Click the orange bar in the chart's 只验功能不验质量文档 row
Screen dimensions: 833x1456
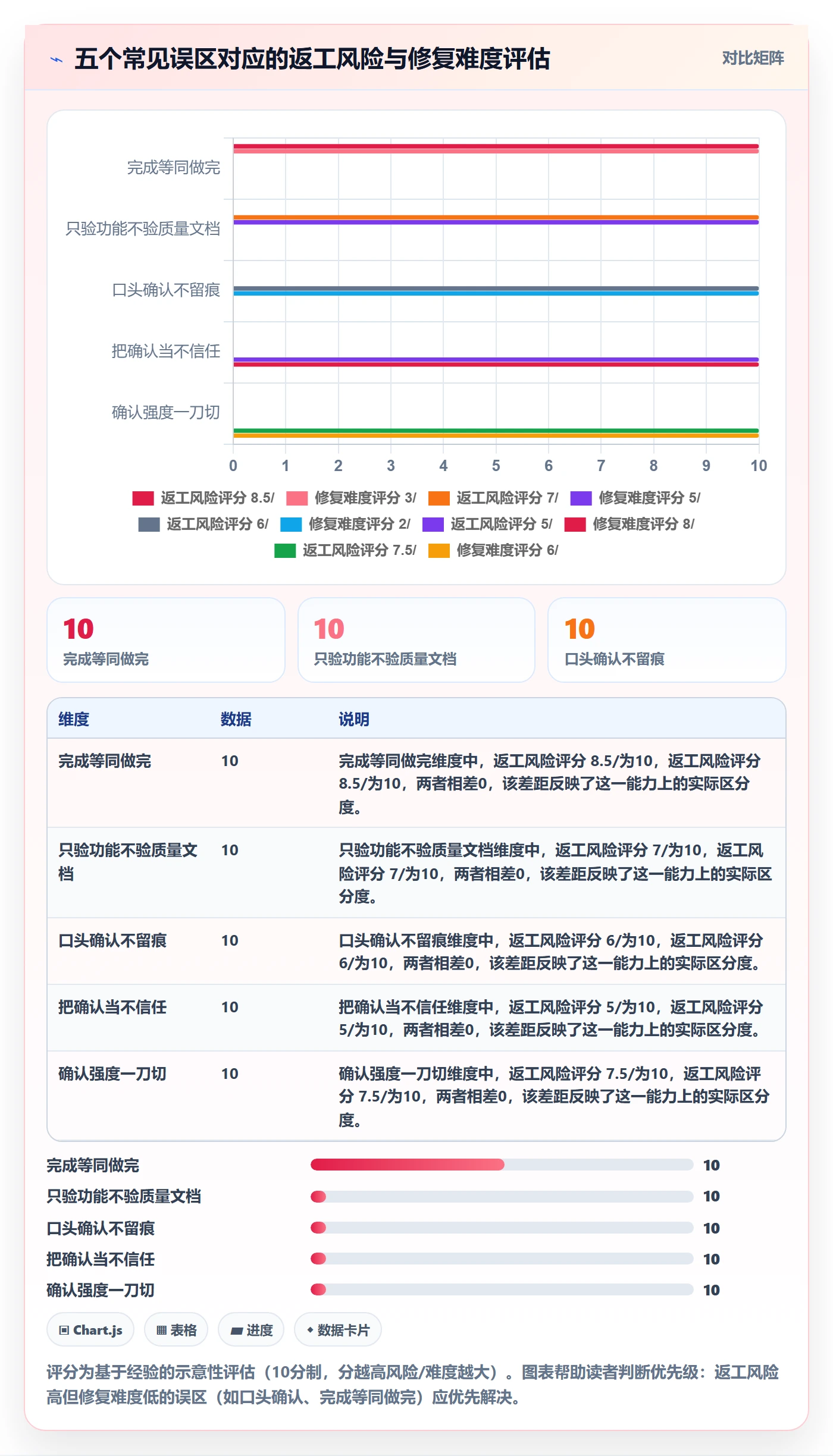pyautogui.click(x=496, y=218)
